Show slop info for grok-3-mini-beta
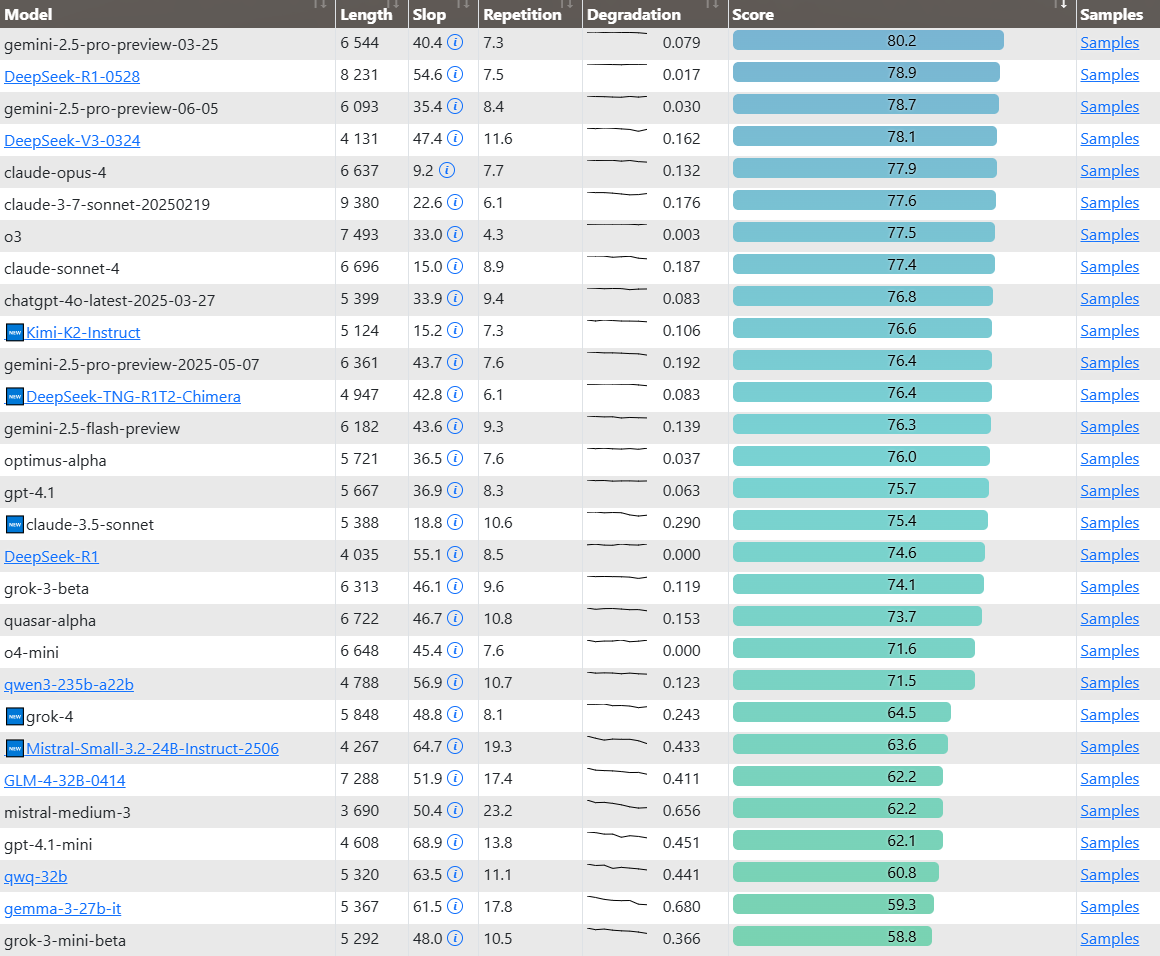 (455, 938)
